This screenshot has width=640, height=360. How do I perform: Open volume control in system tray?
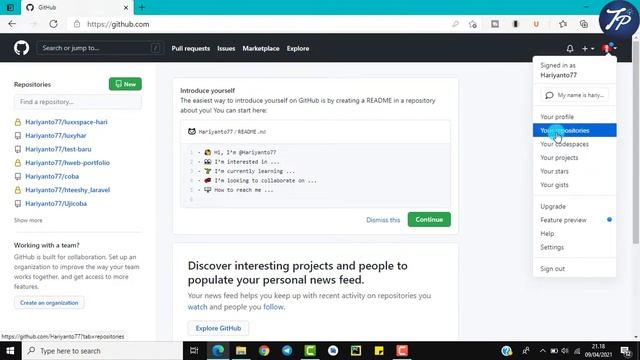coord(565,351)
